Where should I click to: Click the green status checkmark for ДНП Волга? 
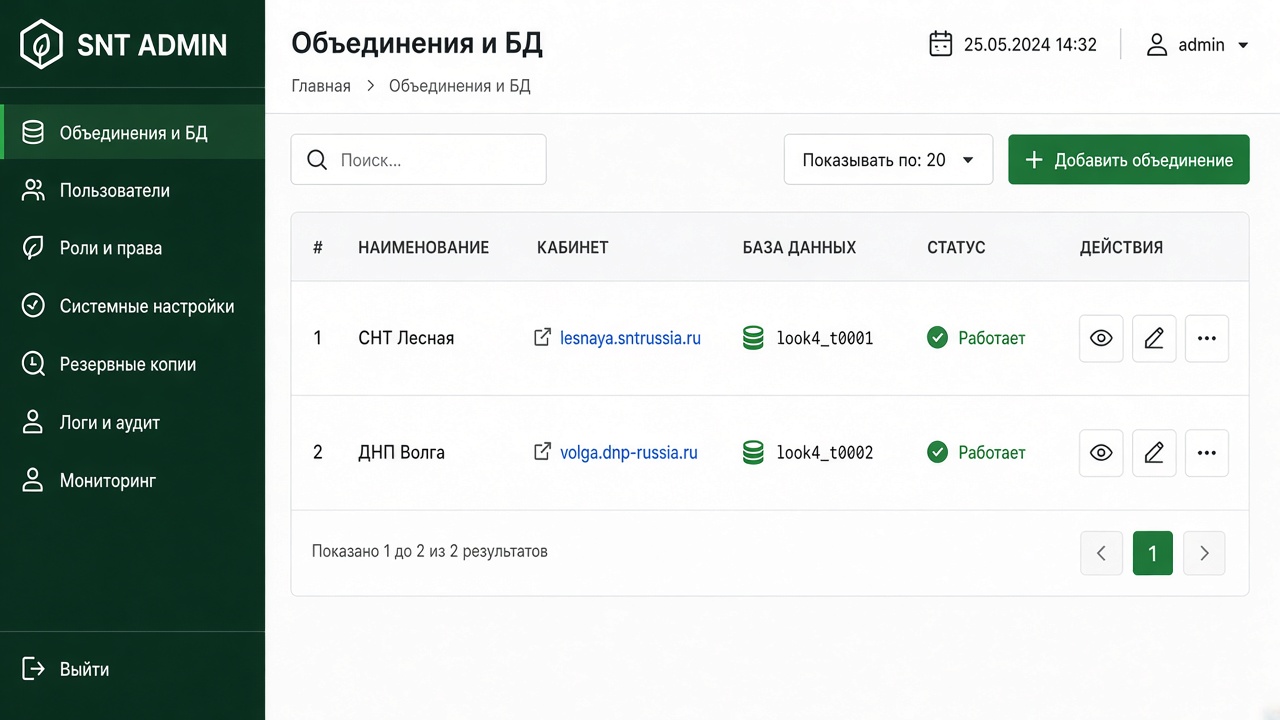coord(937,453)
